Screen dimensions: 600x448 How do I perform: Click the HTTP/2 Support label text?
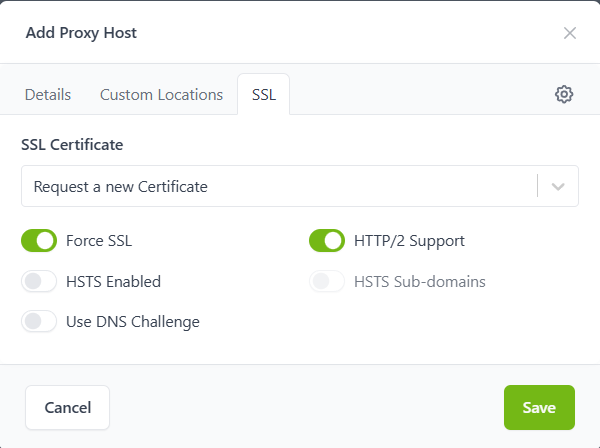pos(409,241)
